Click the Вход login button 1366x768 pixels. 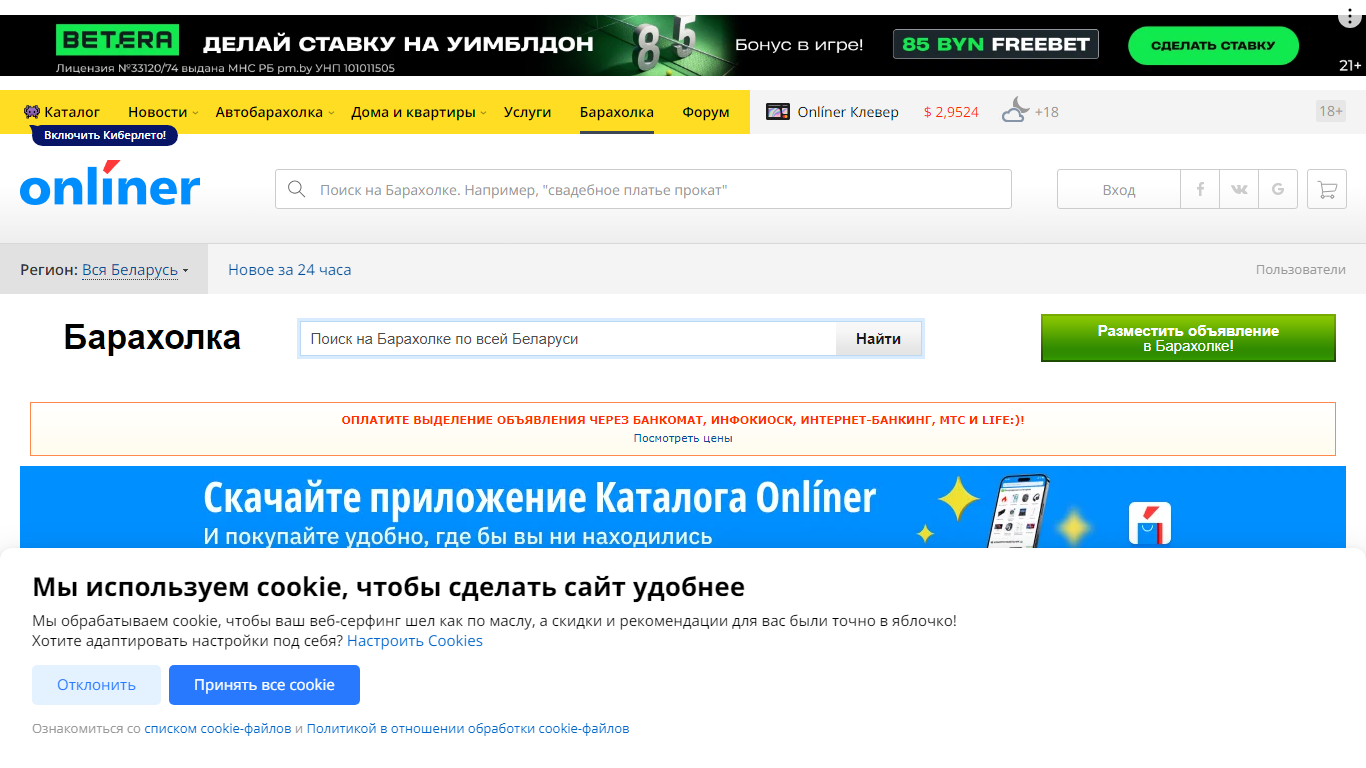1119,189
